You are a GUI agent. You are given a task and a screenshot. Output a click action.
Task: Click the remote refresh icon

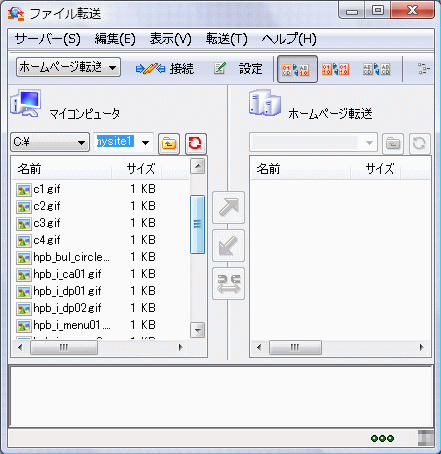pos(419,144)
